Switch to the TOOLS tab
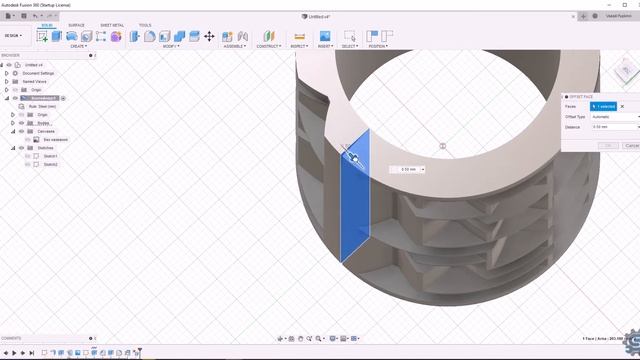 coord(145,25)
